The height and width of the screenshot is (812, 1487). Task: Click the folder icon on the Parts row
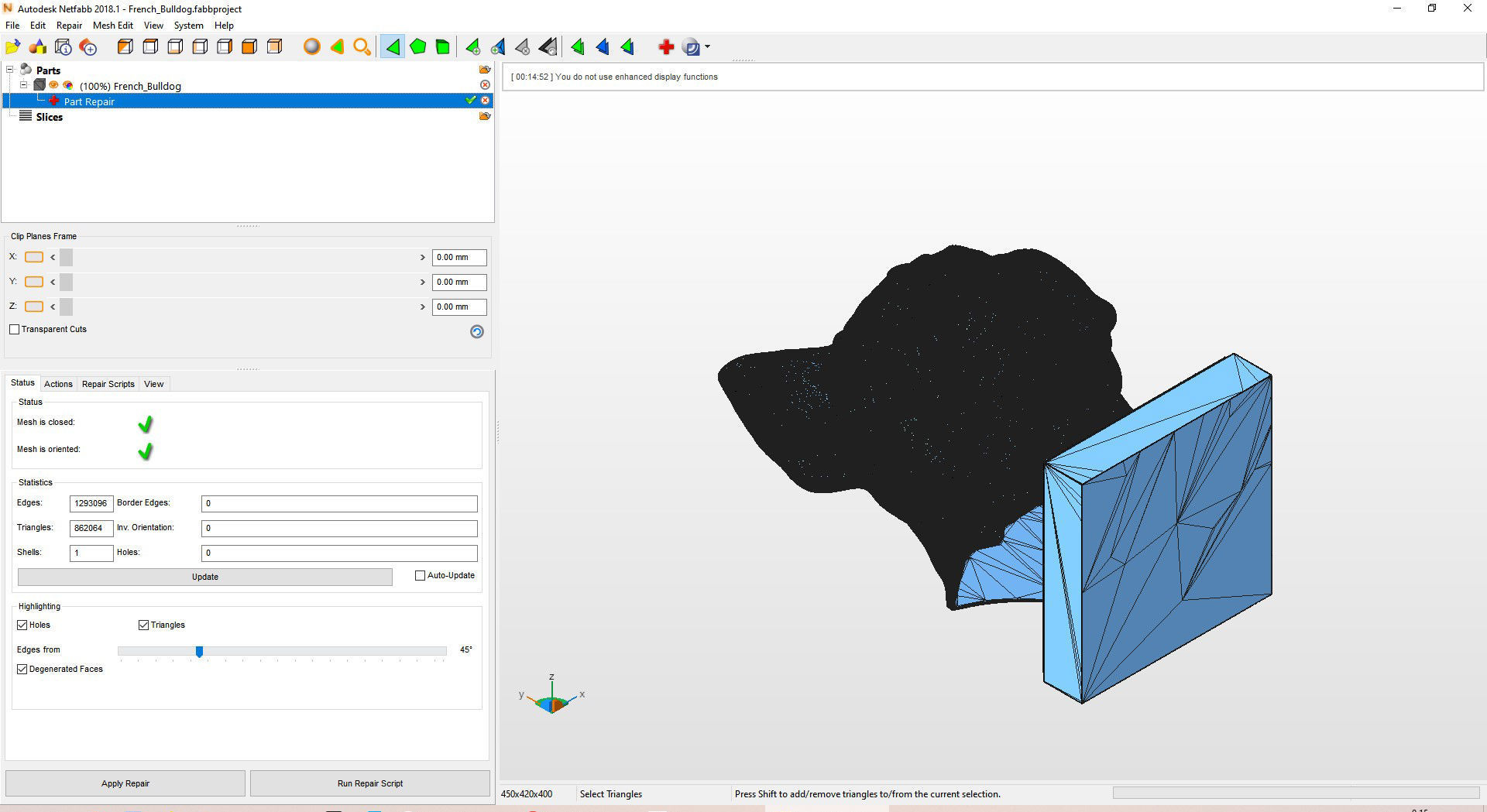pos(485,70)
